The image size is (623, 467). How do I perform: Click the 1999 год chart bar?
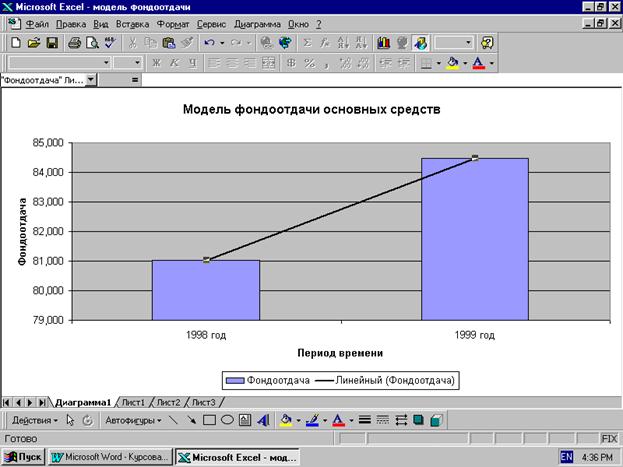474,240
